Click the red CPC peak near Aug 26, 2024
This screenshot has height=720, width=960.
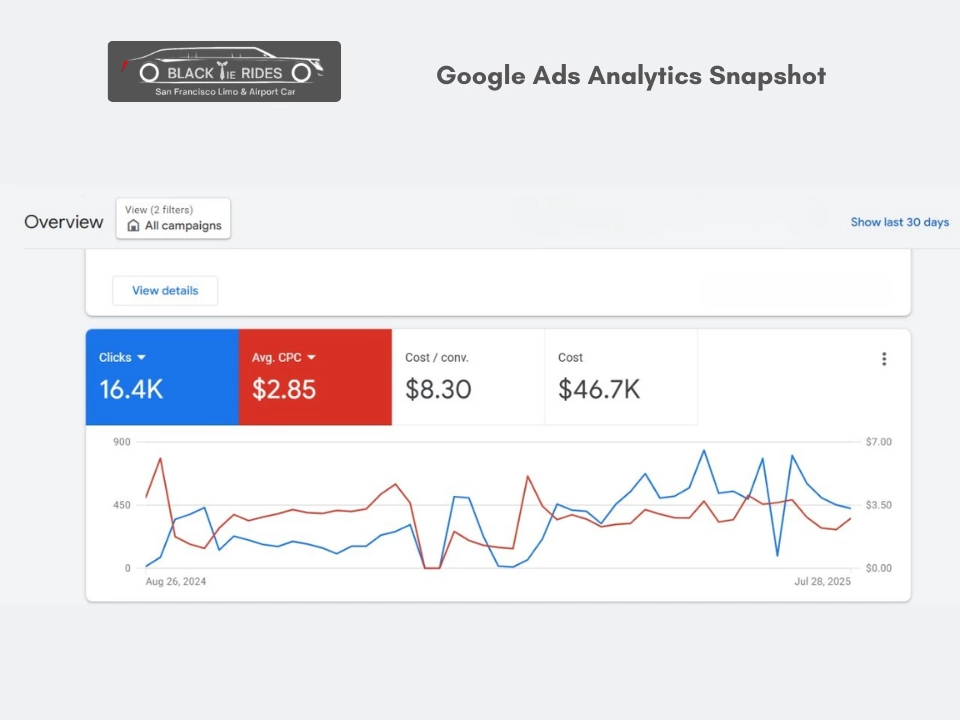coord(160,458)
